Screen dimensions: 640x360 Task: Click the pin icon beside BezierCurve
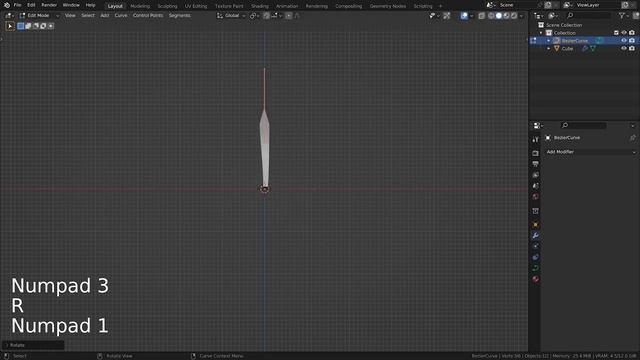(x=632, y=138)
